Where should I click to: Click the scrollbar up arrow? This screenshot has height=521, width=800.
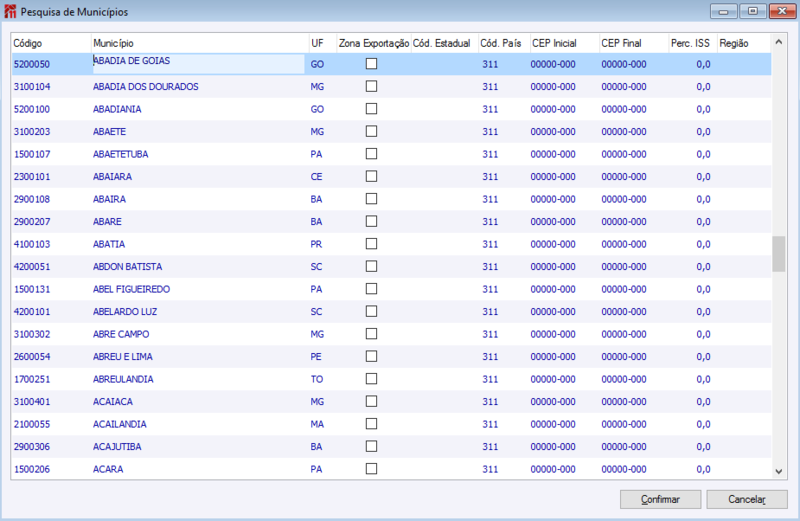779,42
